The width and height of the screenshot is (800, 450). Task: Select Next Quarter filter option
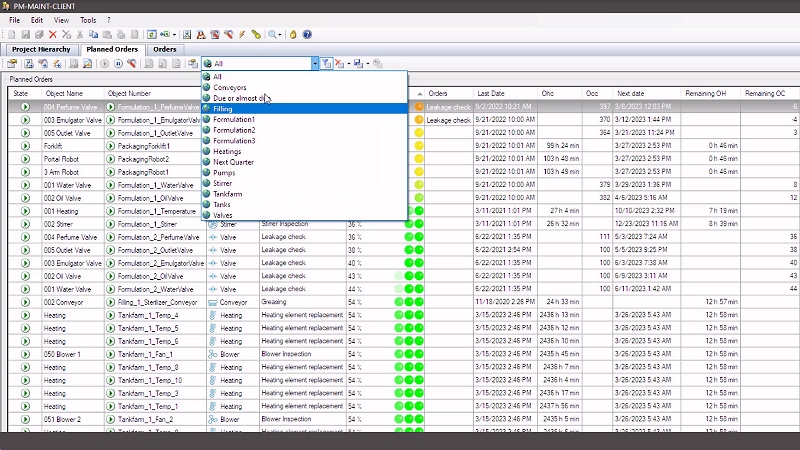coord(305,162)
